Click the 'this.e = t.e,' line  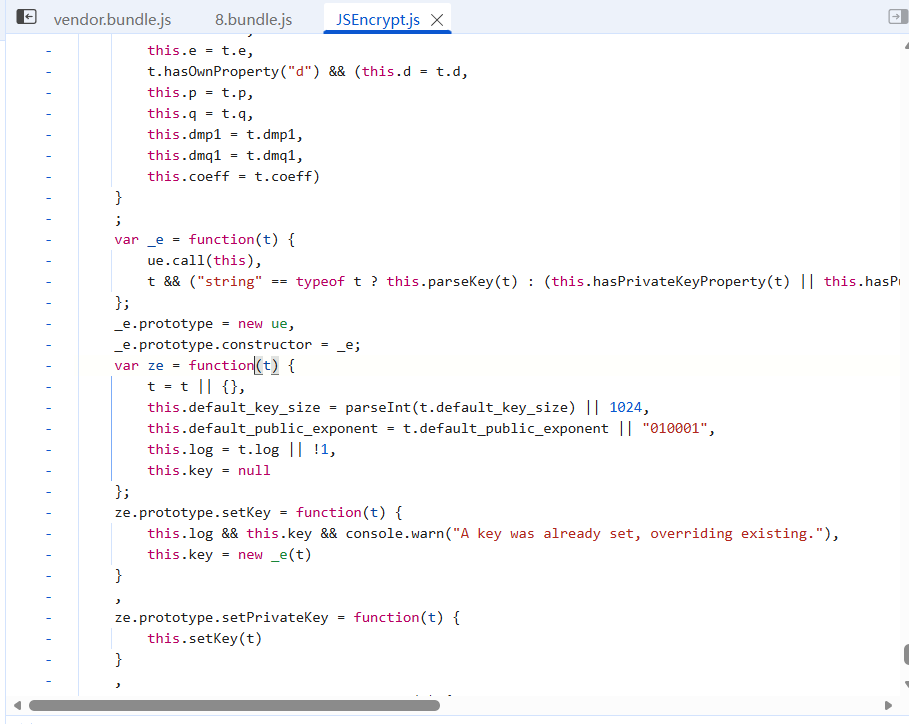pos(201,50)
